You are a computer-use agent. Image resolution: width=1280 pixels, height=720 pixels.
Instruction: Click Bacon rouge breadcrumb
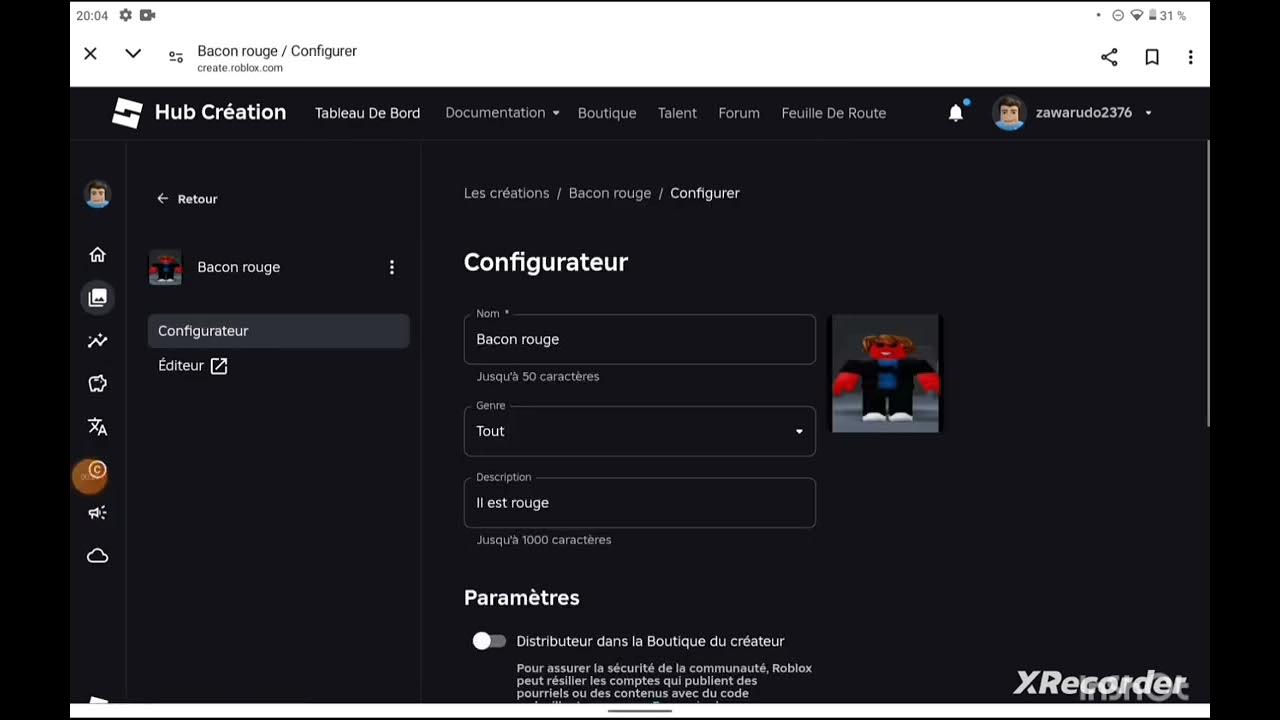(x=610, y=193)
